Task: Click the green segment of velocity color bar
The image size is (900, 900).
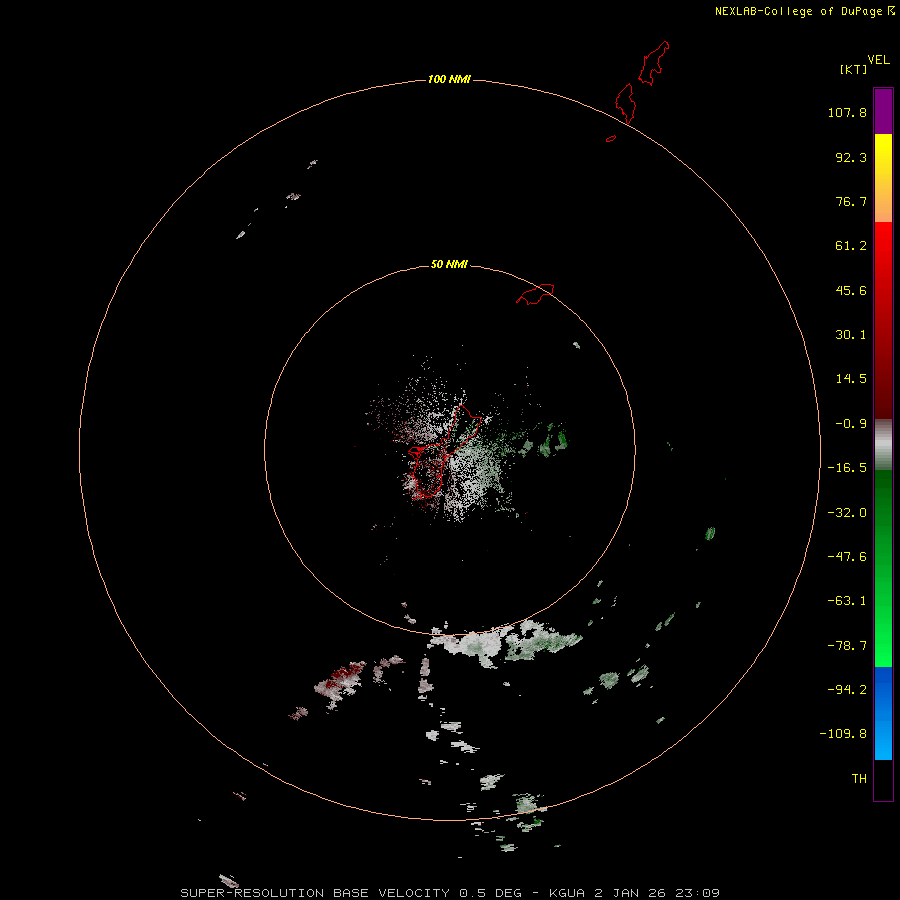Action: (883, 568)
